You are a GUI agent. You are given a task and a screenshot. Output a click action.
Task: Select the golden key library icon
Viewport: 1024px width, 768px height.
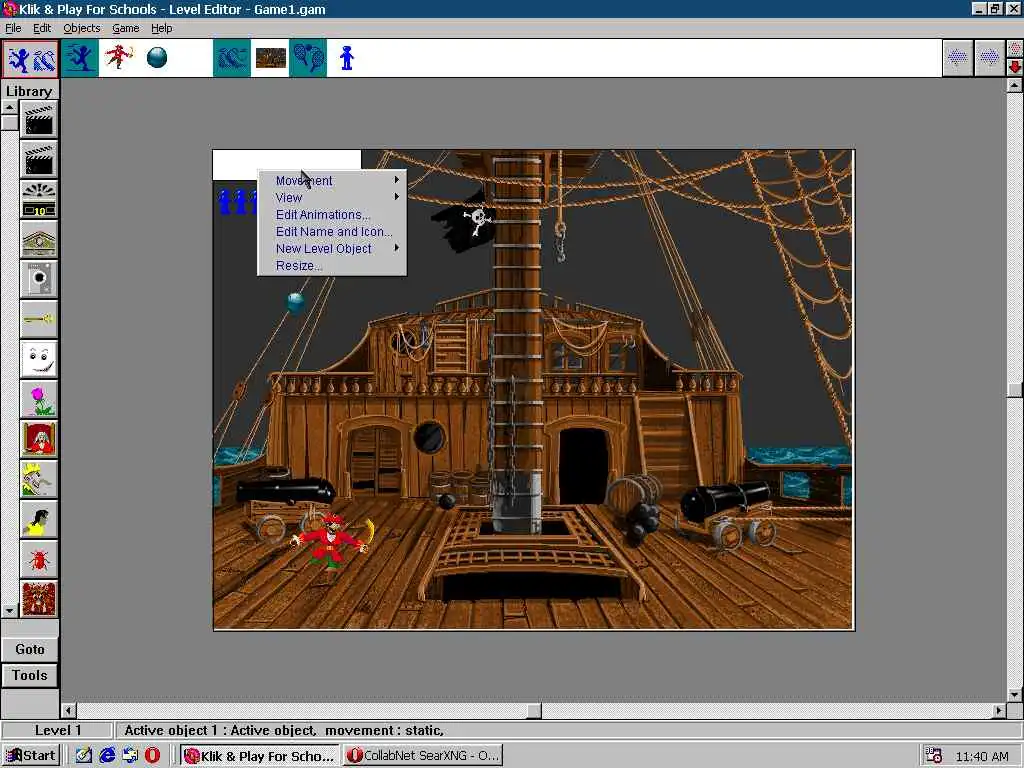point(39,319)
